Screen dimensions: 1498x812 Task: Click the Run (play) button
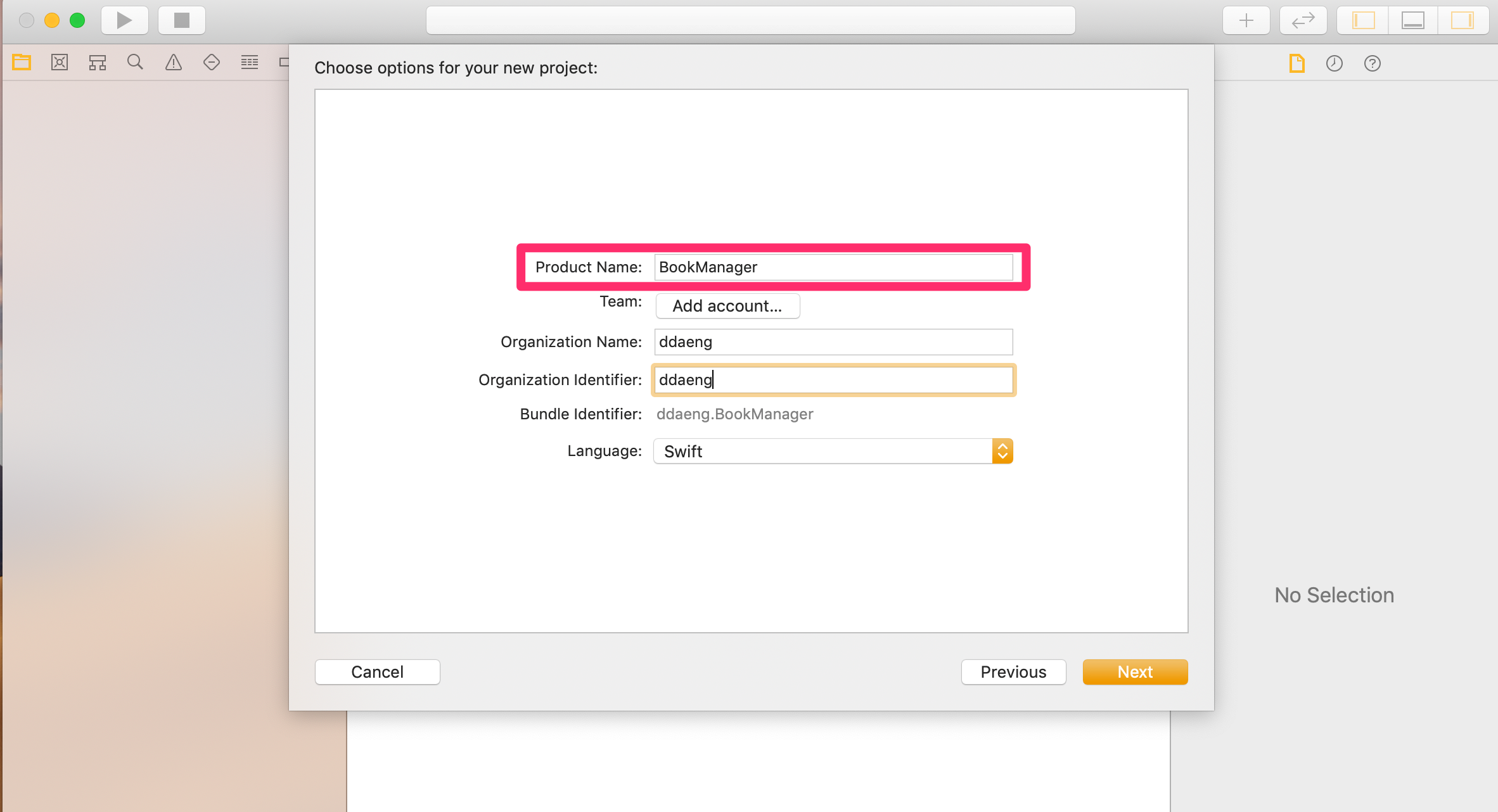click(125, 20)
